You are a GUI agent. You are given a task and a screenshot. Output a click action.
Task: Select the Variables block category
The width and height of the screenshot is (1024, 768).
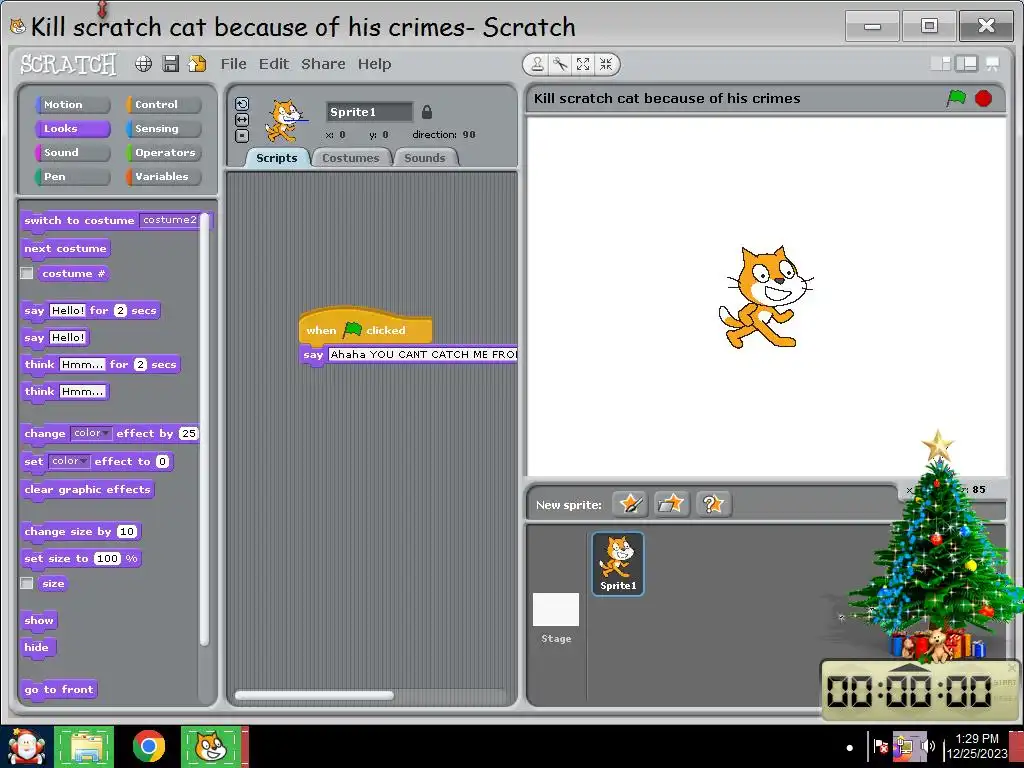point(163,176)
